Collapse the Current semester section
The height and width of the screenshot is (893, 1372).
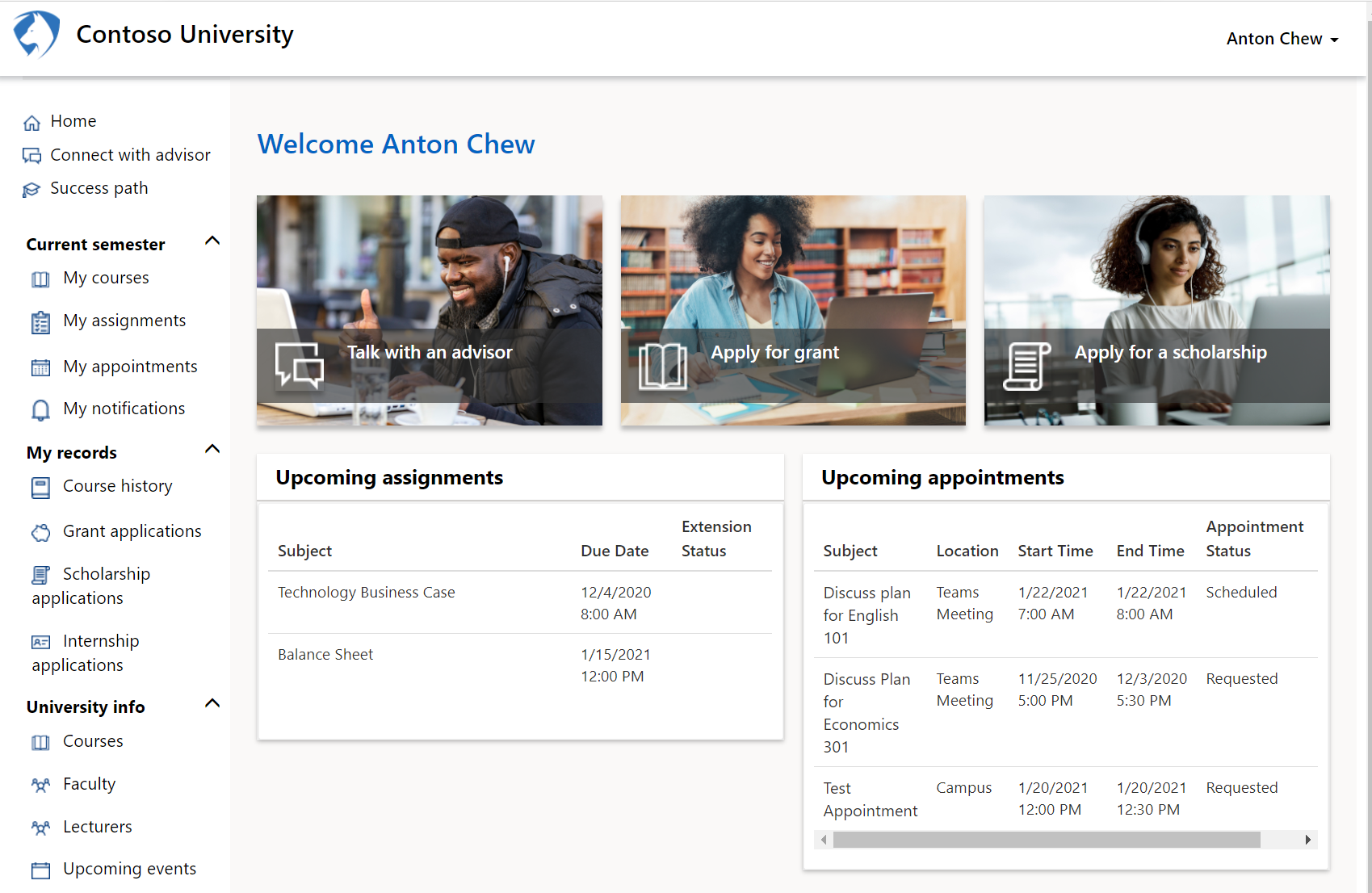(x=212, y=240)
